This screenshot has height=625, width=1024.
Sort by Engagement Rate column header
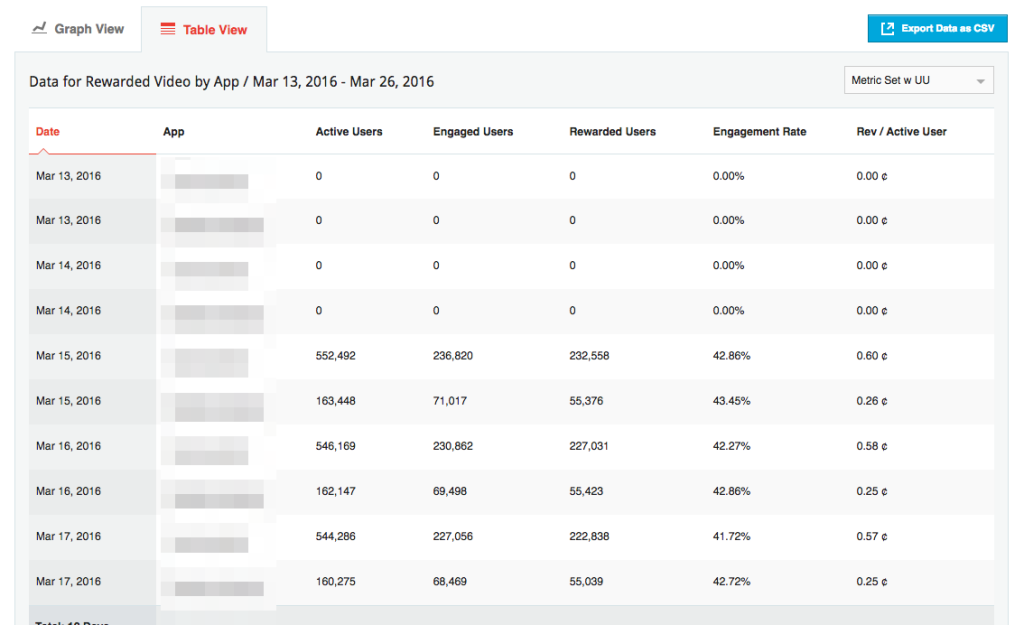click(759, 132)
